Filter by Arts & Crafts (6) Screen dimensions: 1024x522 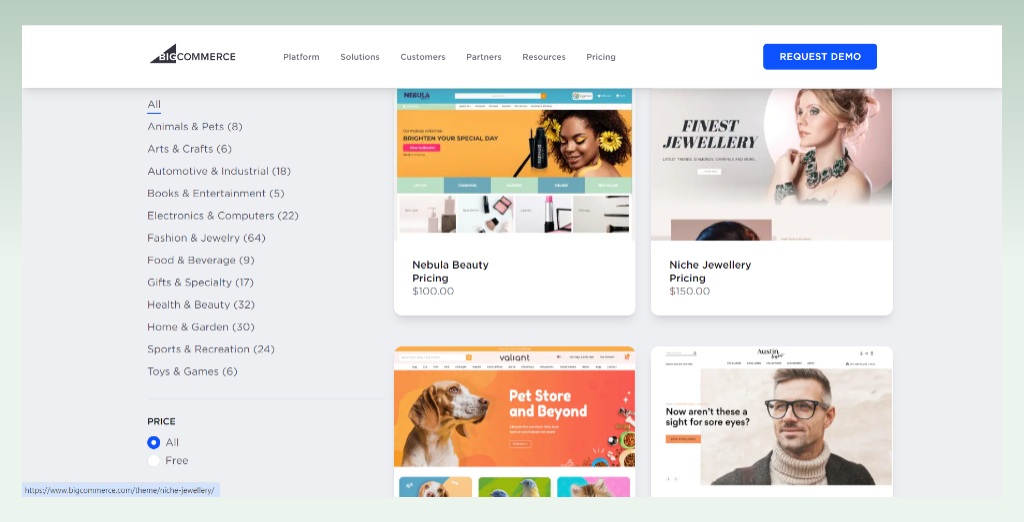click(189, 149)
